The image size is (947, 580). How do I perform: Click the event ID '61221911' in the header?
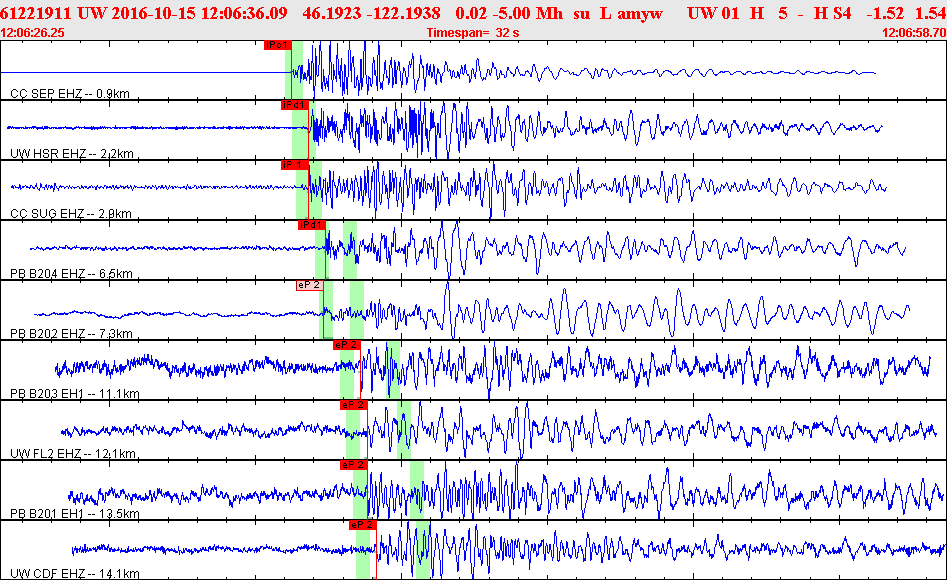36,13
